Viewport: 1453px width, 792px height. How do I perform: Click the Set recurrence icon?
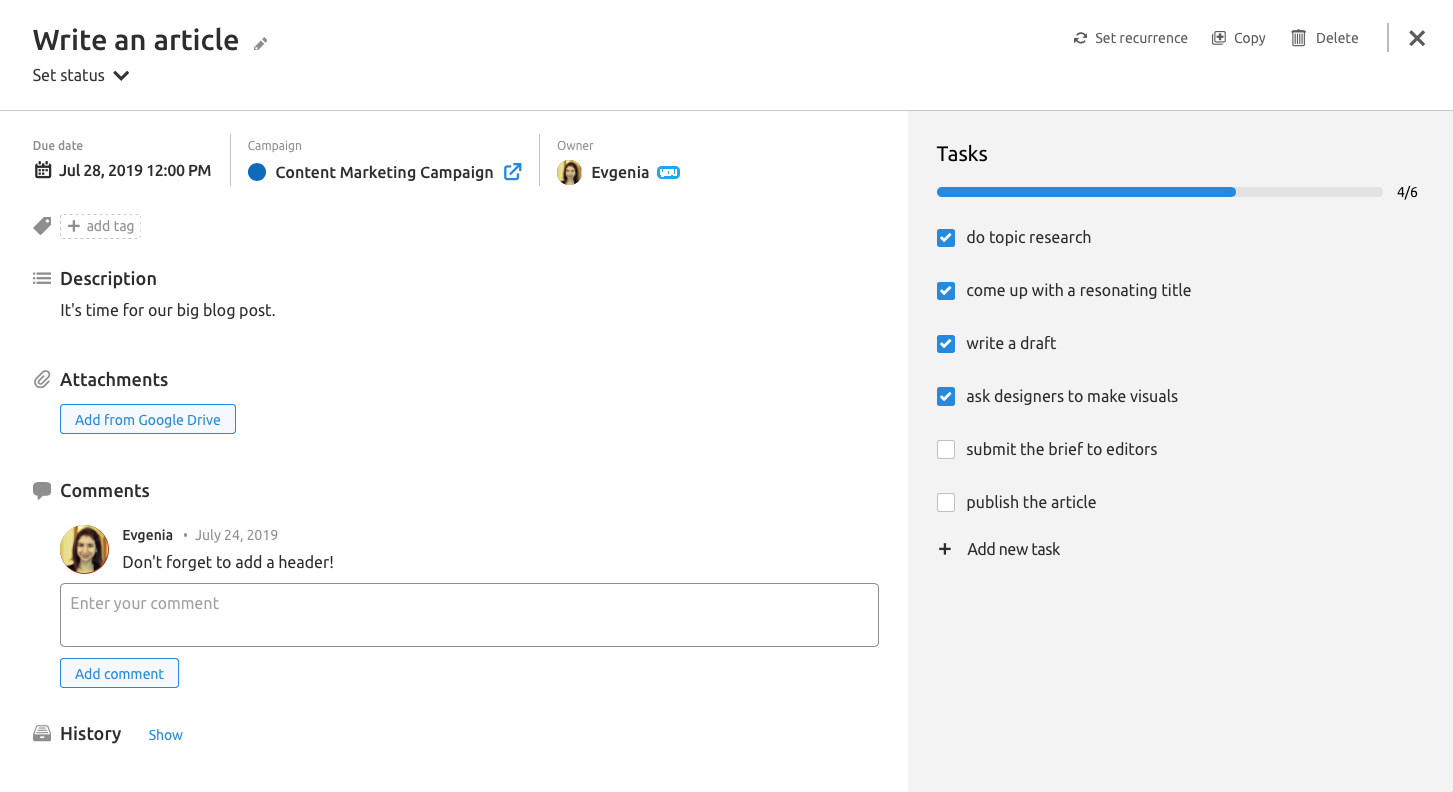coord(1079,37)
